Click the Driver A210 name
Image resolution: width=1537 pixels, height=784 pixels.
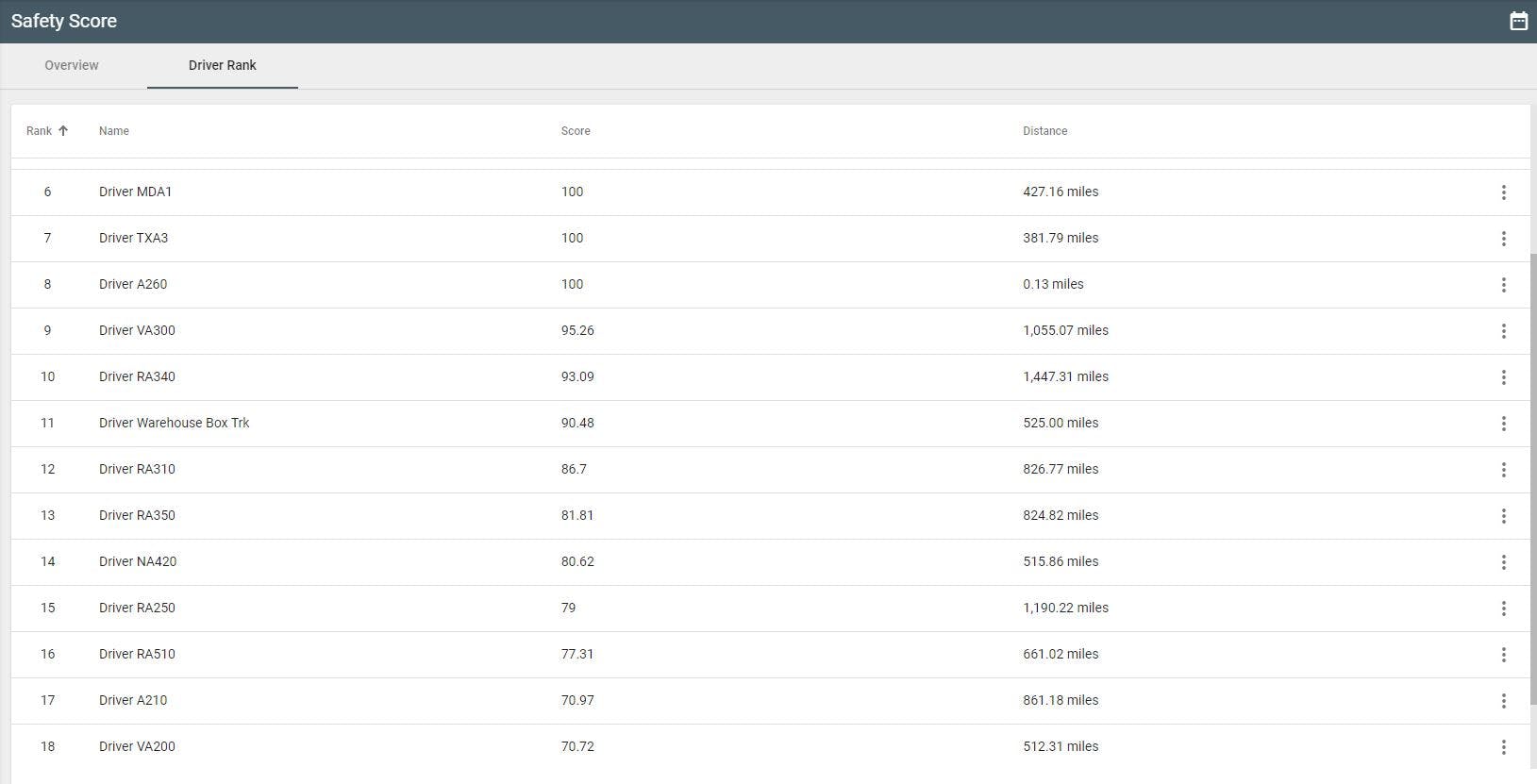133,700
